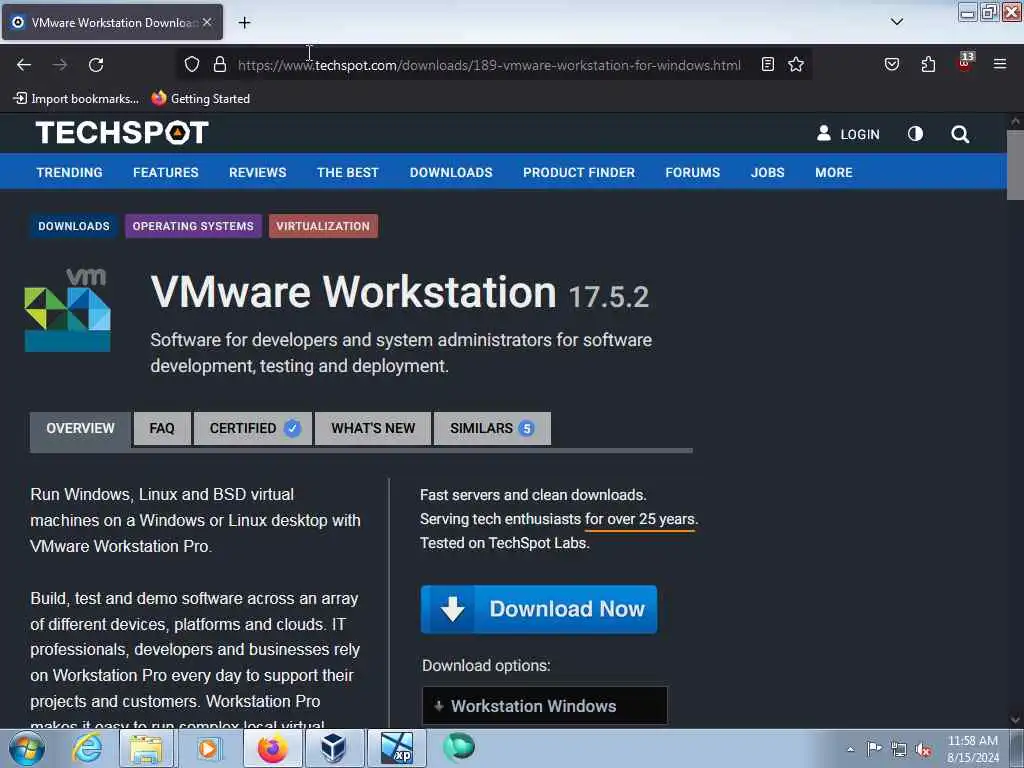
Task: Open the FEATURES menu item
Action: (166, 172)
